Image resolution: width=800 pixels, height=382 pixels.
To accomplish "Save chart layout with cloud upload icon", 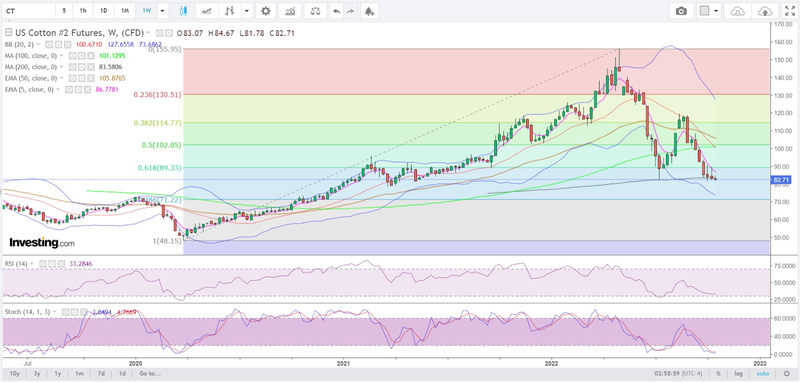I will tap(765, 10).
